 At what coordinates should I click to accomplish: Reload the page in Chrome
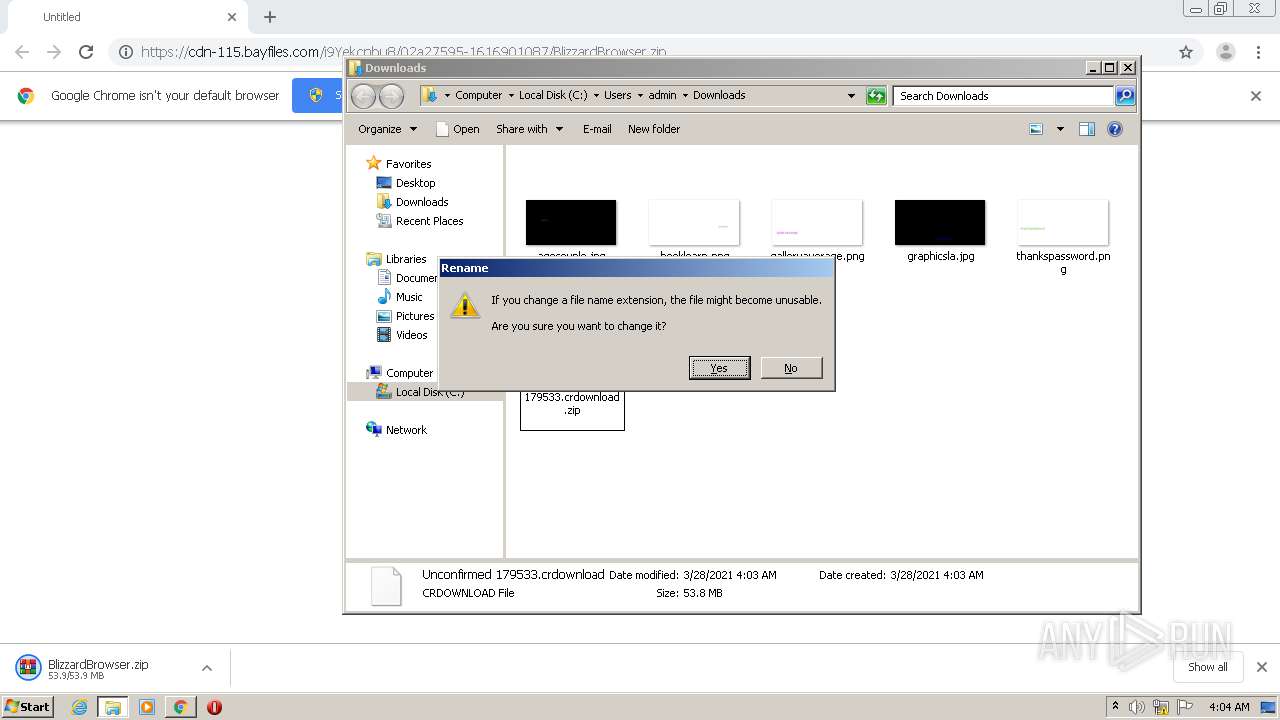tap(86, 52)
